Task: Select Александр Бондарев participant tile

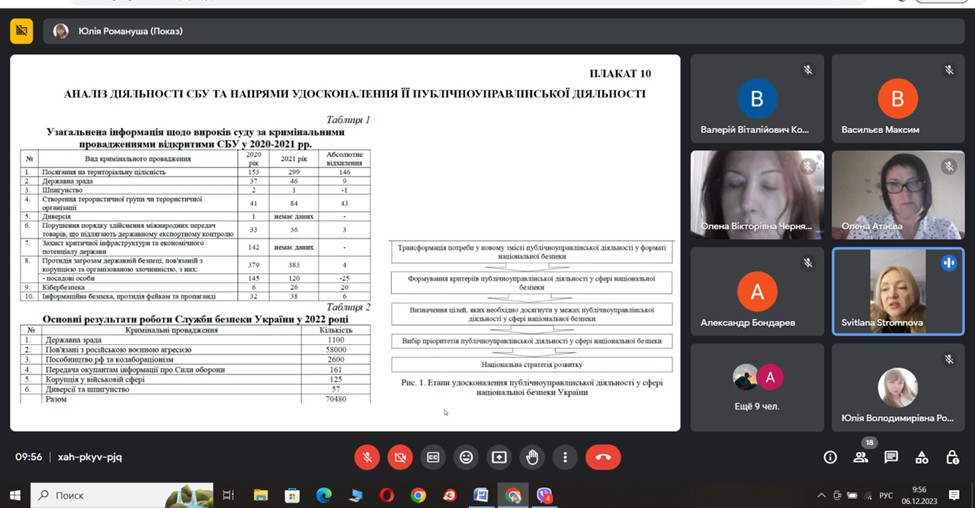Action: 757,292
